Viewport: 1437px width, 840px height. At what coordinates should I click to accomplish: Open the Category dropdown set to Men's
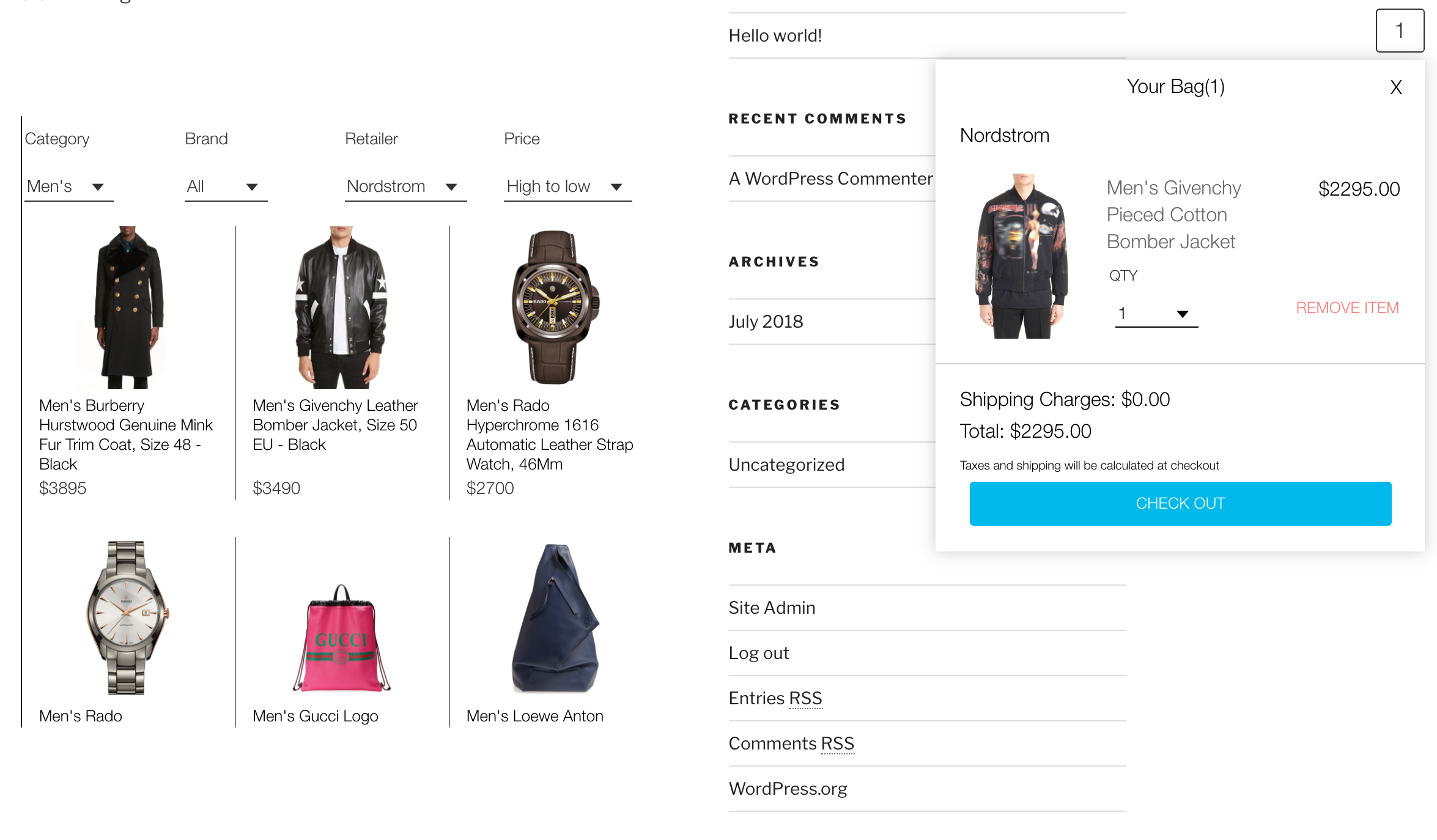pos(69,186)
